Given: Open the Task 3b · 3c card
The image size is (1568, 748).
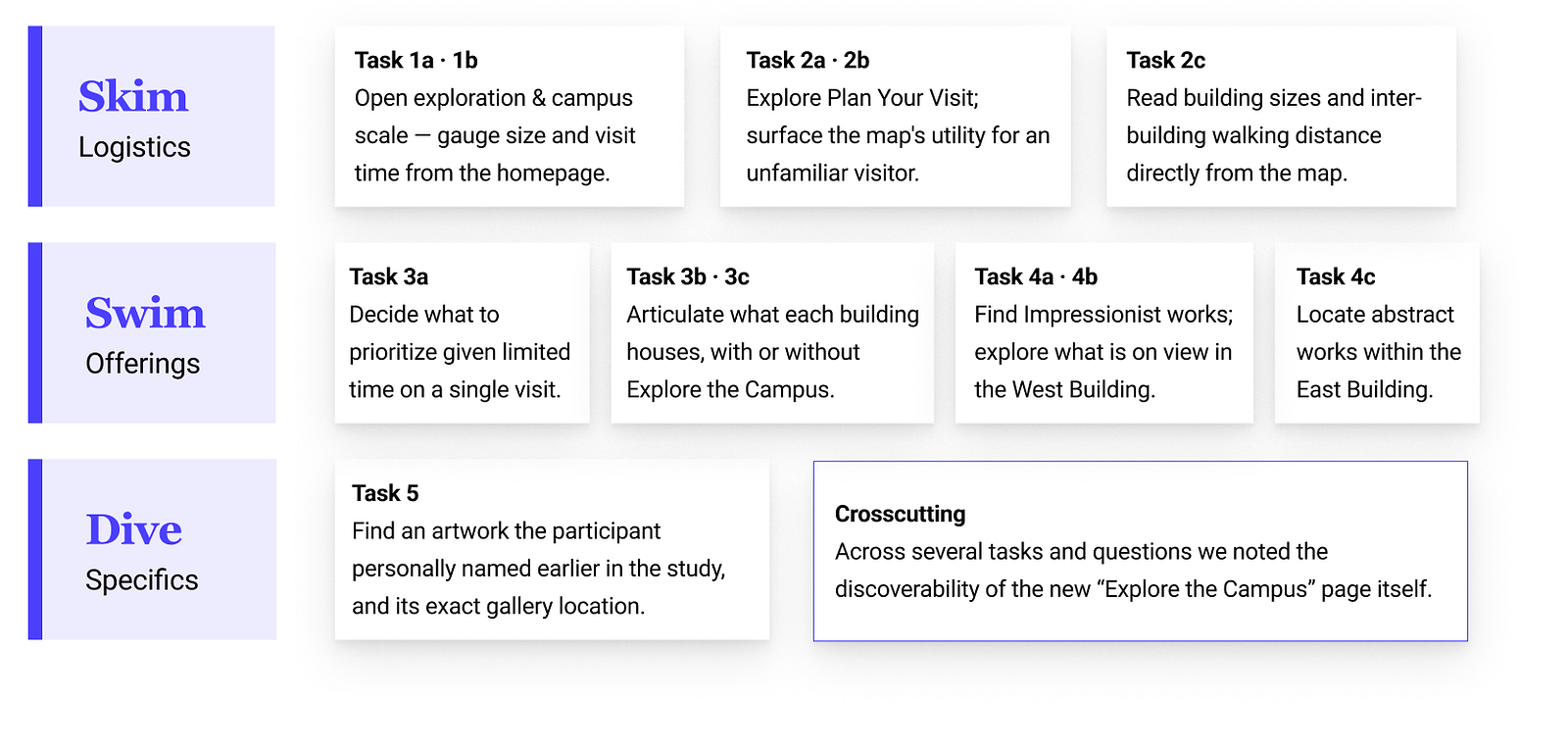Looking at the screenshot, I should click(772, 333).
